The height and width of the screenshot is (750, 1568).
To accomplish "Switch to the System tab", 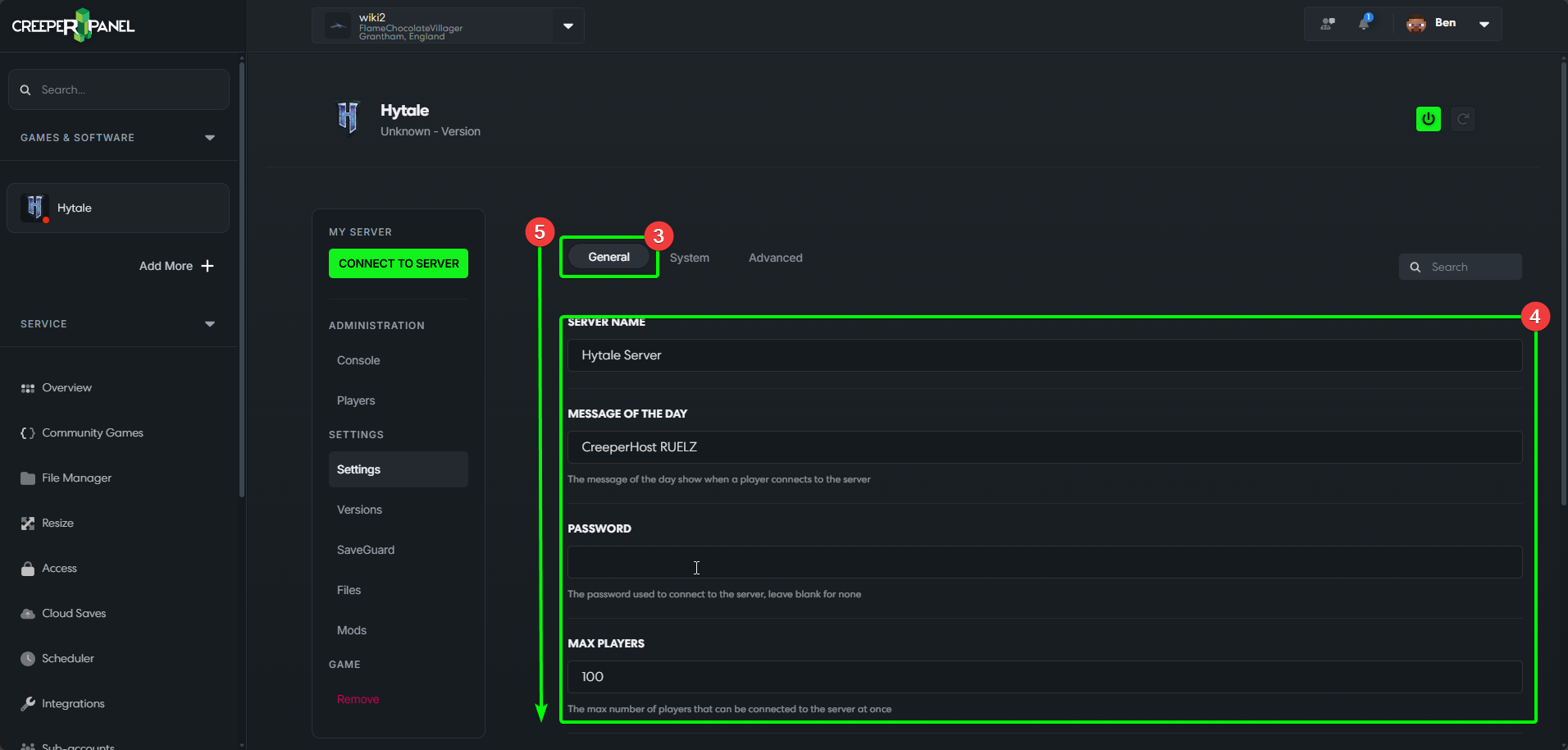I will pos(689,257).
